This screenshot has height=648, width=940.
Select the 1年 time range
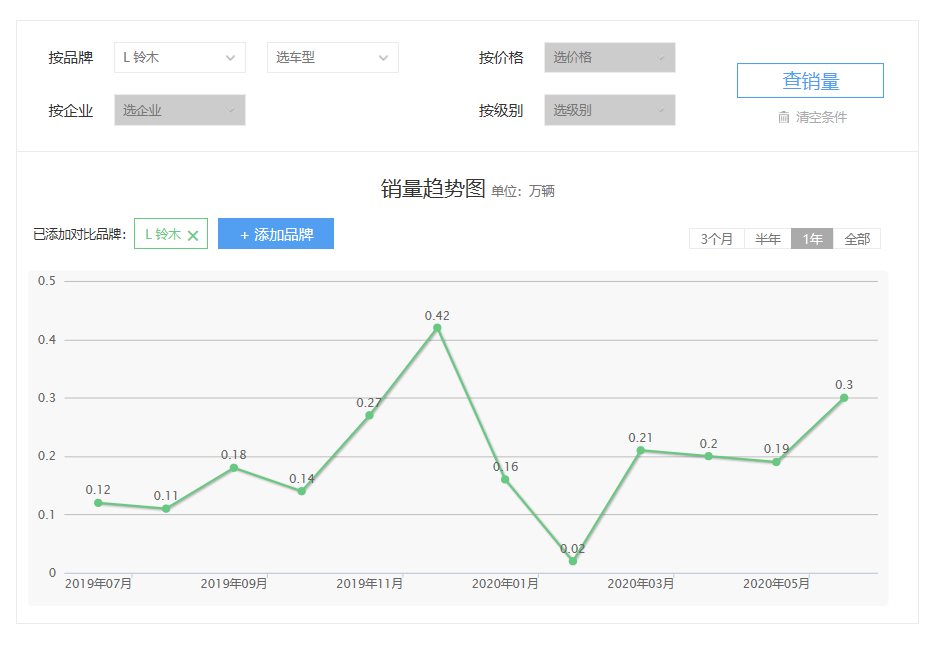coord(812,239)
